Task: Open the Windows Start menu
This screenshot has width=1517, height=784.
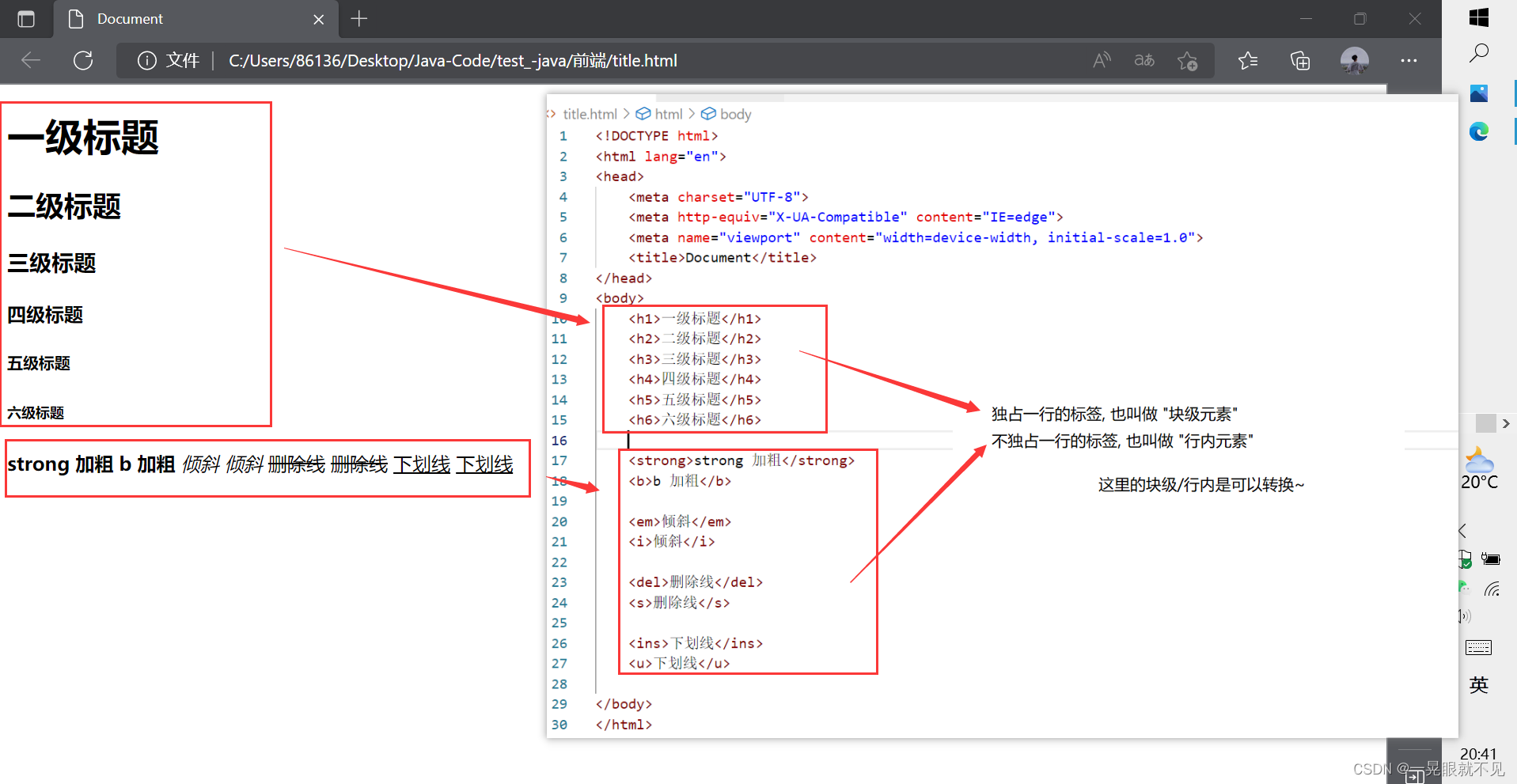Action: (1478, 17)
